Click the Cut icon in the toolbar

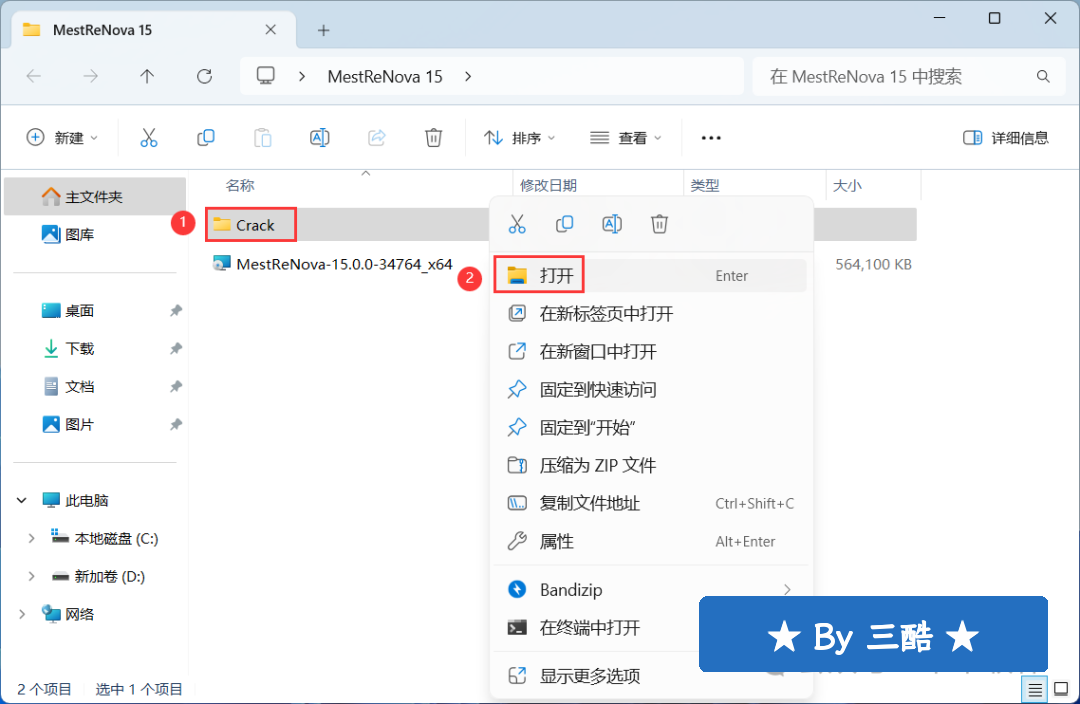coord(149,138)
